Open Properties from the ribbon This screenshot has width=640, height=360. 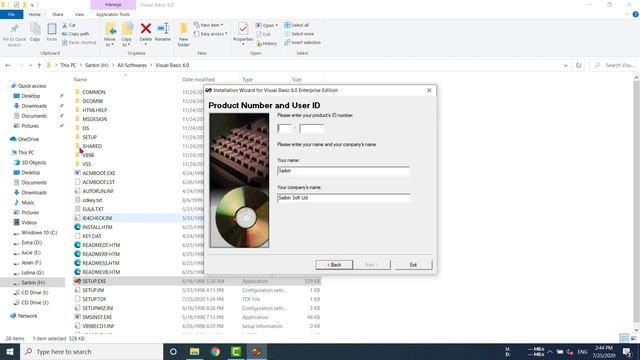pyautogui.click(x=243, y=33)
